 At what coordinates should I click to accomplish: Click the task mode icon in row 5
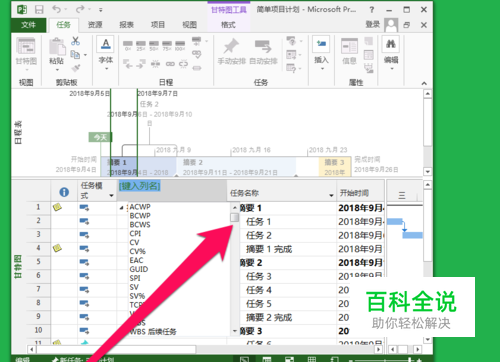click(84, 262)
